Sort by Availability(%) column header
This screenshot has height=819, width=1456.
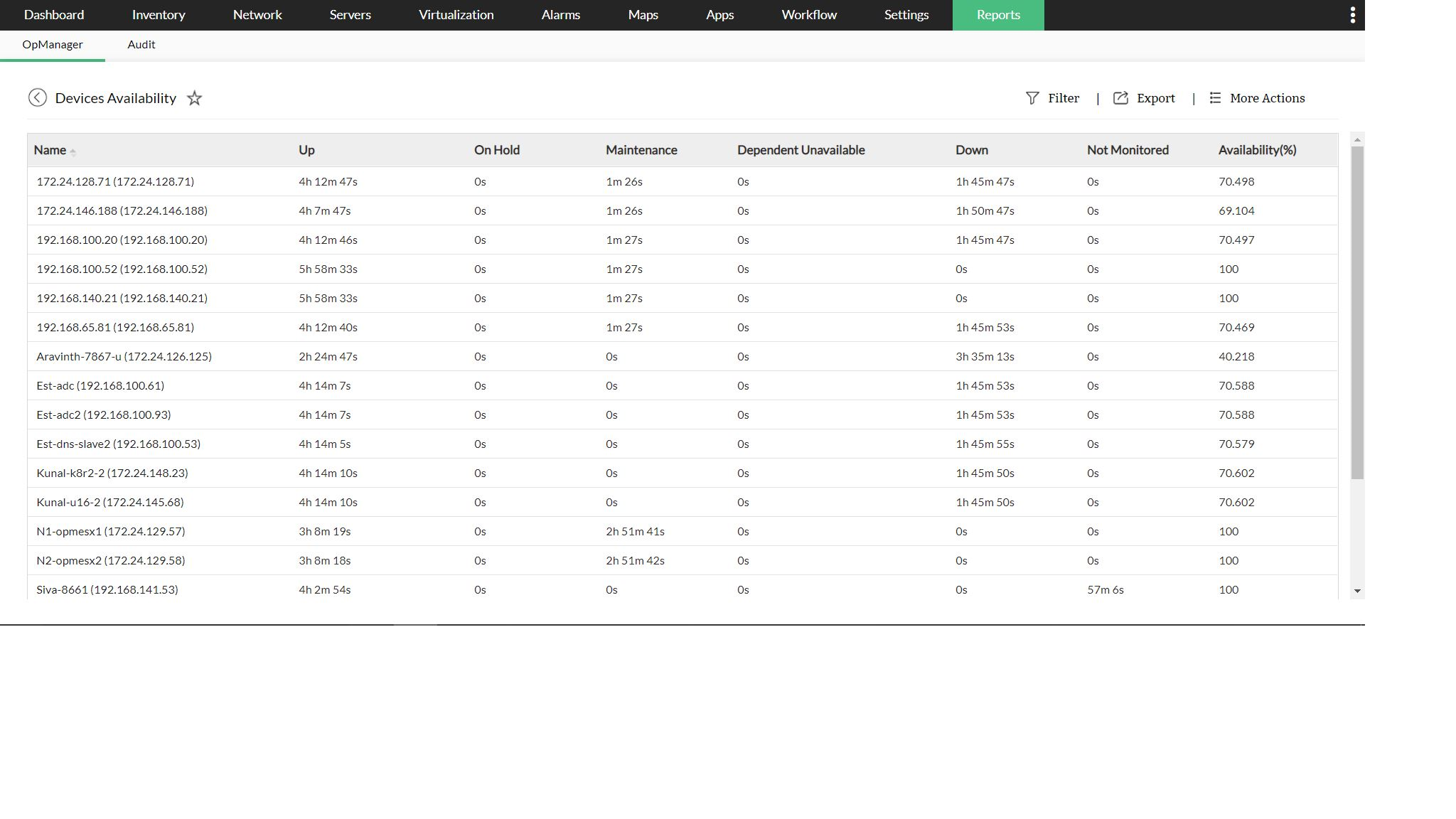tap(1257, 150)
